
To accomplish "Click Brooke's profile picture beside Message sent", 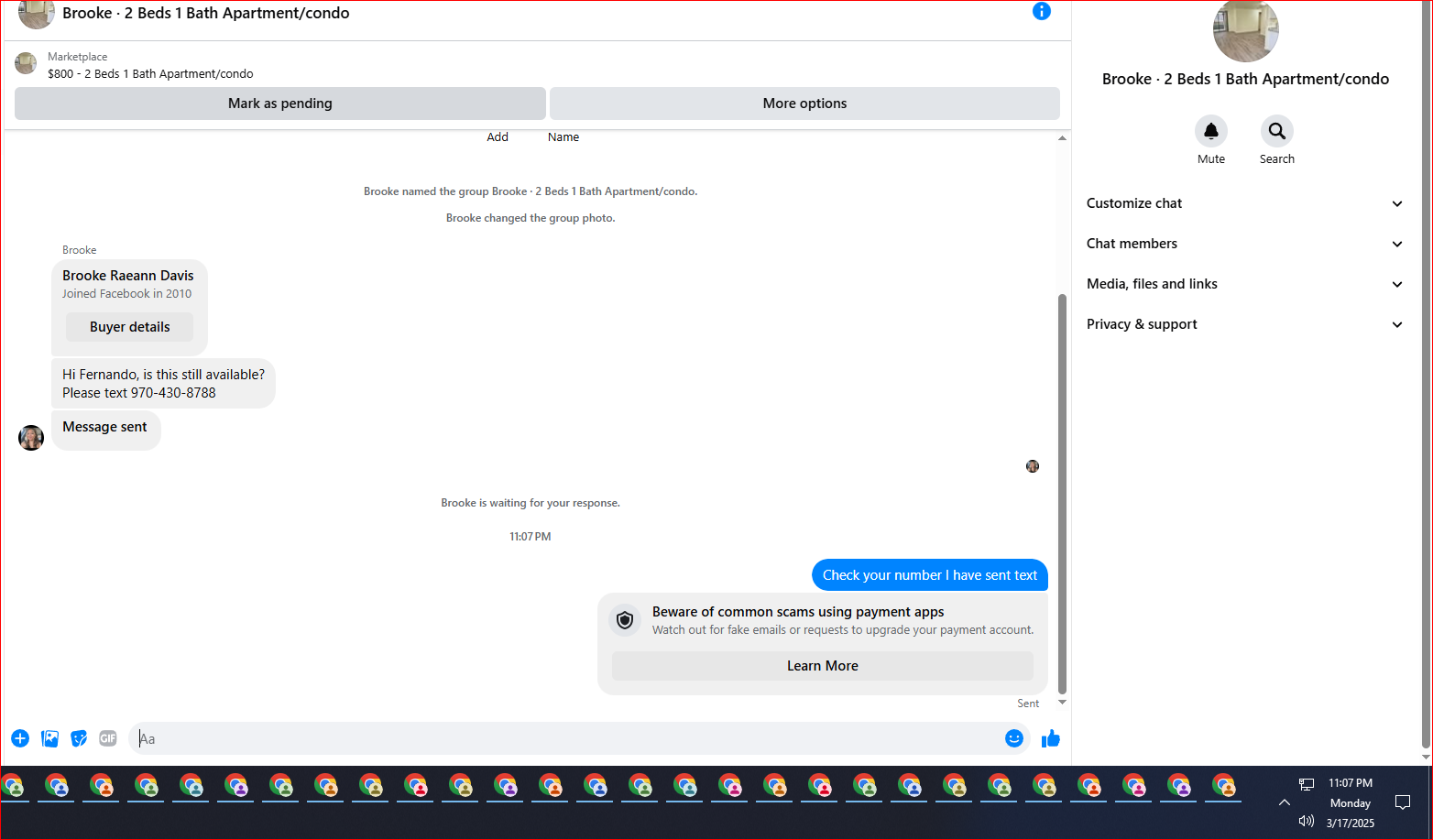I will [31, 438].
